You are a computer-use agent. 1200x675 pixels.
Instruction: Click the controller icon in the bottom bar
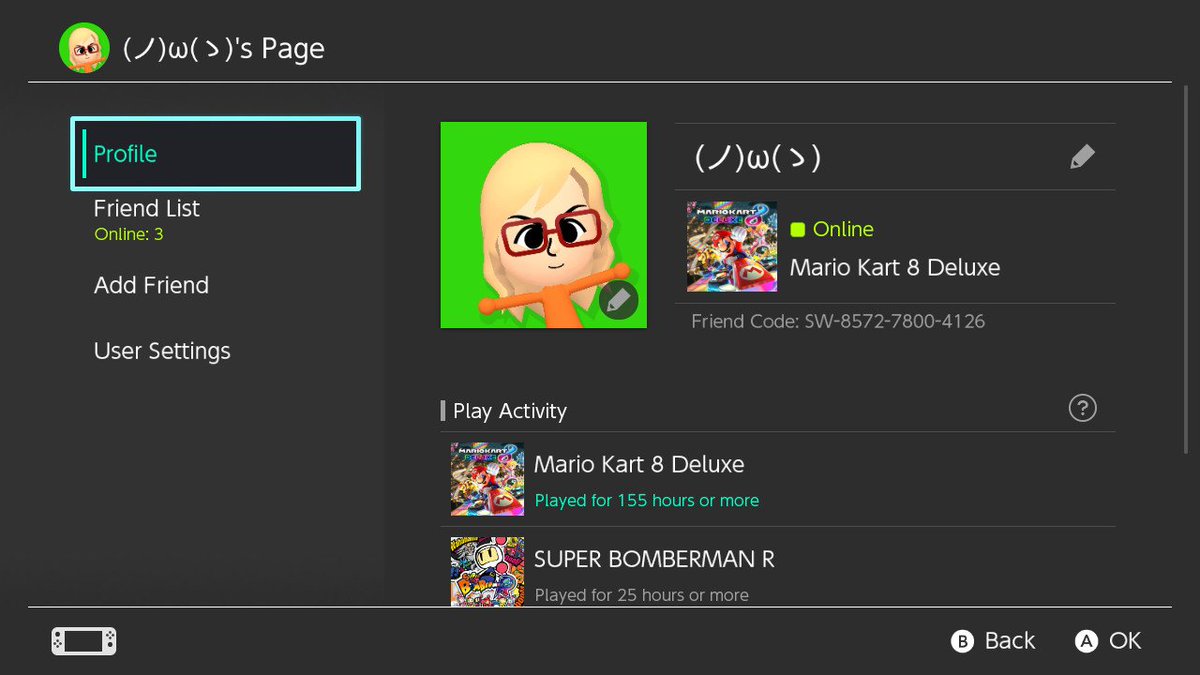click(x=84, y=641)
